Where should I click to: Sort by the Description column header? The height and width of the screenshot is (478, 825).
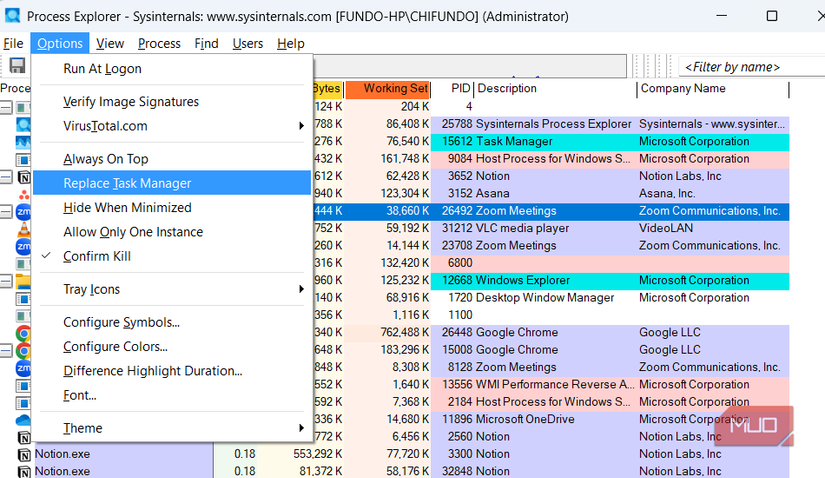click(x=555, y=88)
